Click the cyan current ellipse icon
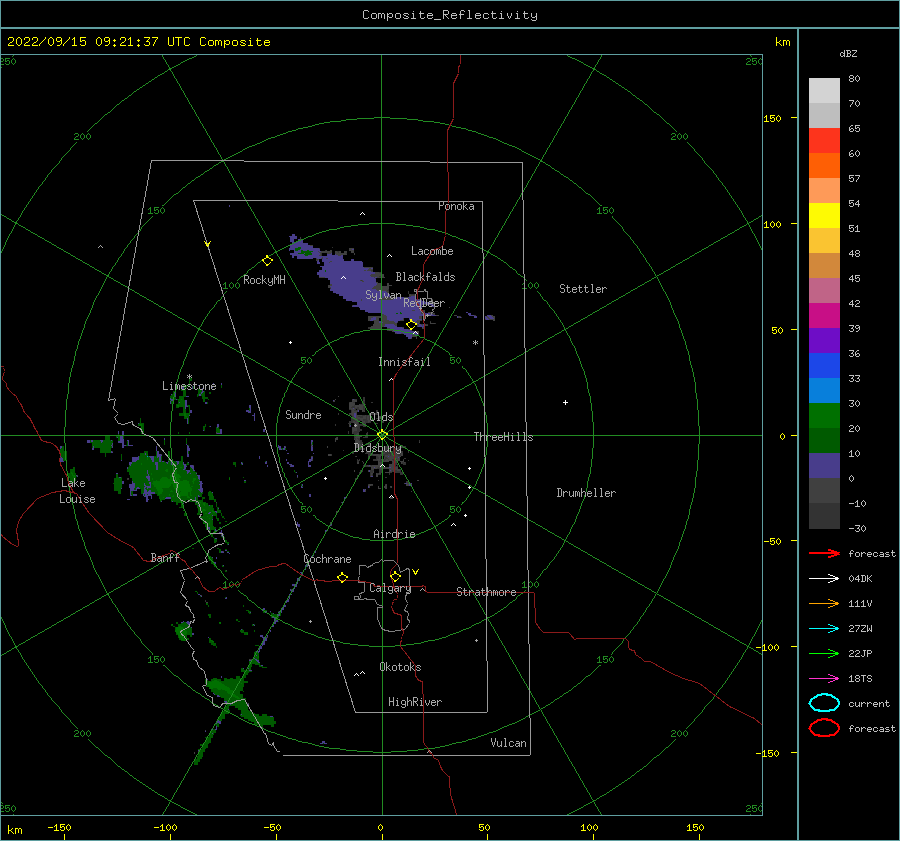The height and width of the screenshot is (841, 900). 824,703
